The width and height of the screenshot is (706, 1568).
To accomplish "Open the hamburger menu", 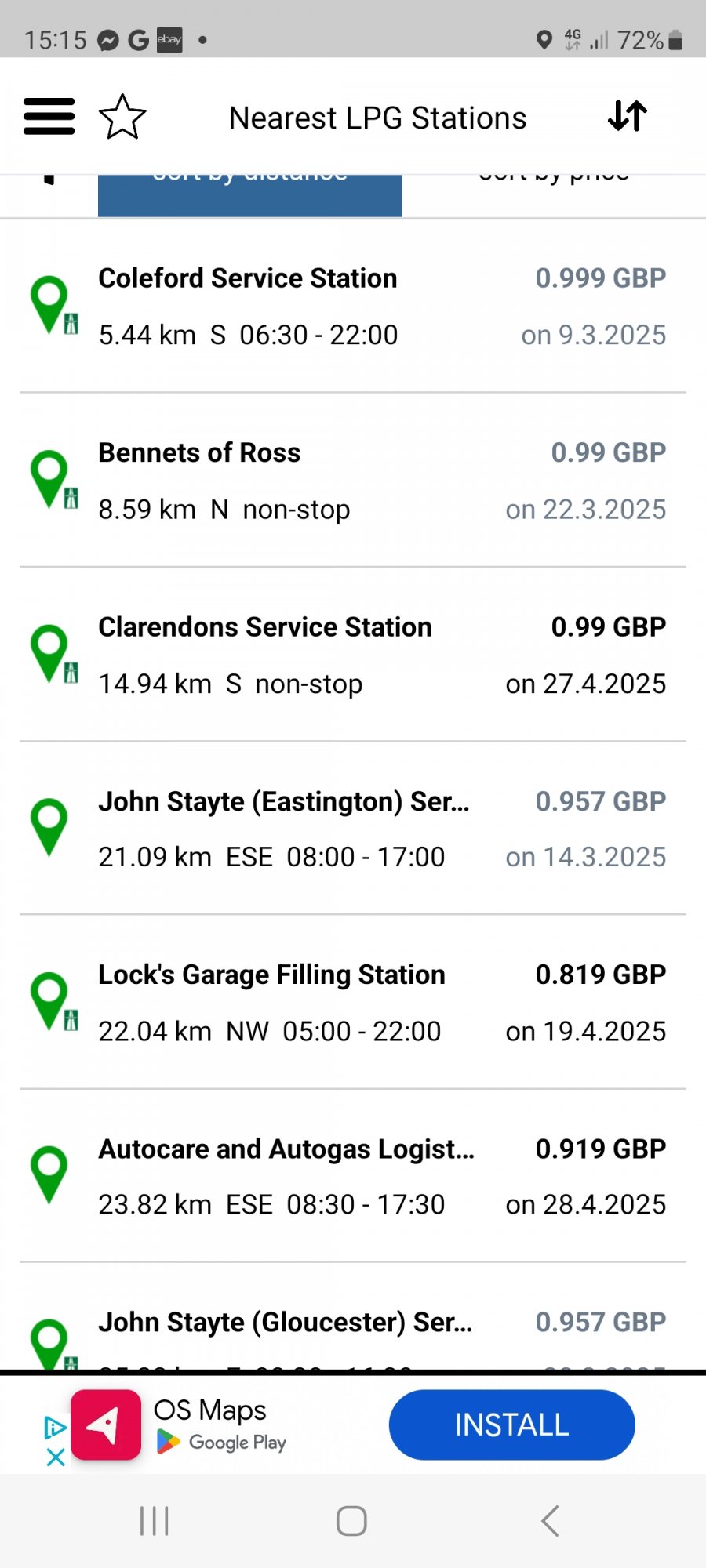I will click(49, 117).
